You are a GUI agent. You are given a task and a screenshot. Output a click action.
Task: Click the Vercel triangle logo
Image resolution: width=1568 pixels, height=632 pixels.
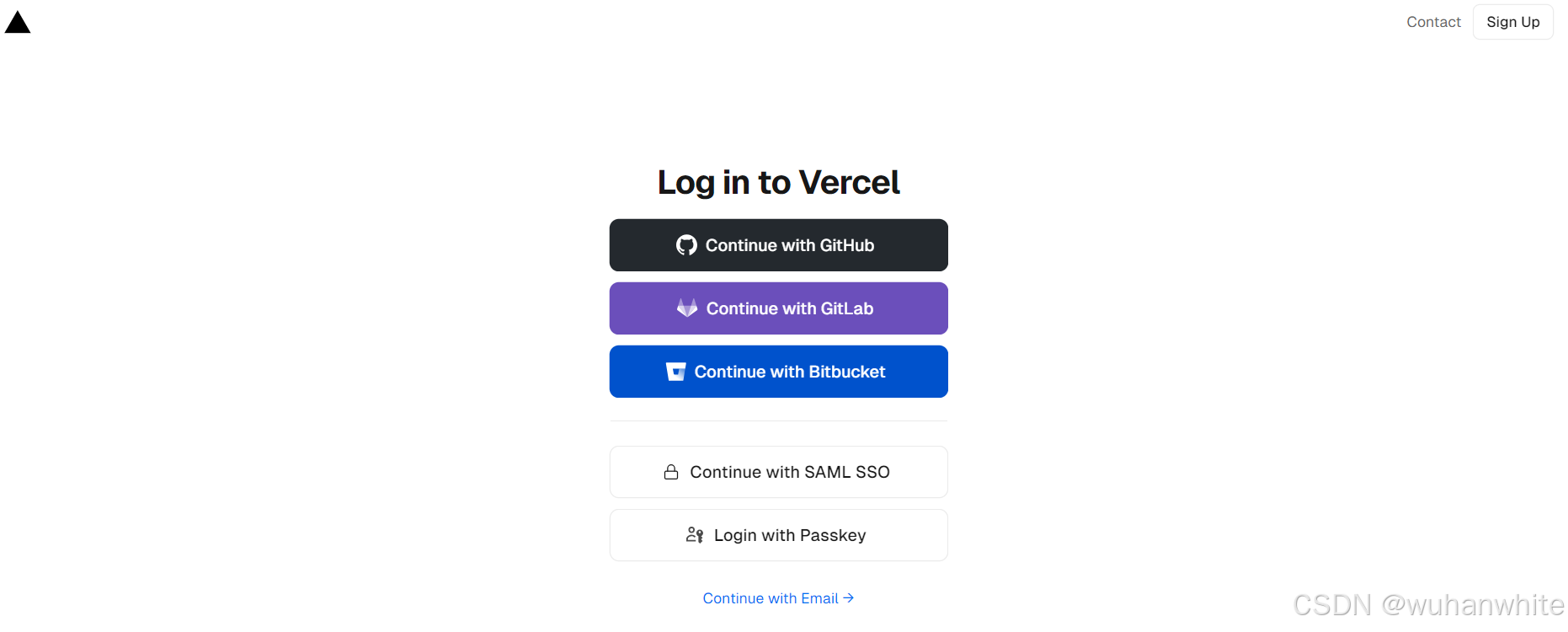(18, 22)
